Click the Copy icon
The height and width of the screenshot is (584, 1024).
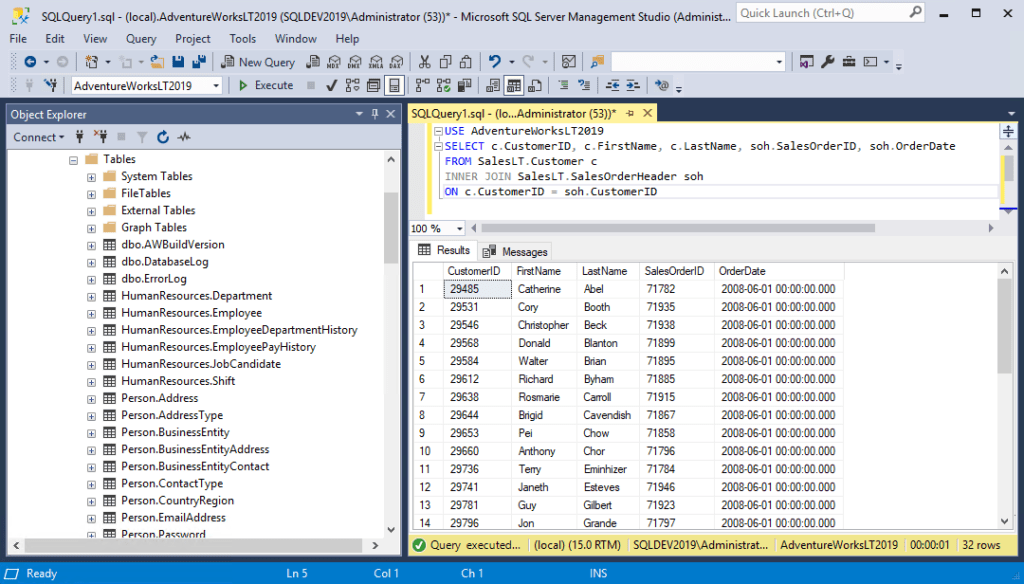(x=445, y=62)
